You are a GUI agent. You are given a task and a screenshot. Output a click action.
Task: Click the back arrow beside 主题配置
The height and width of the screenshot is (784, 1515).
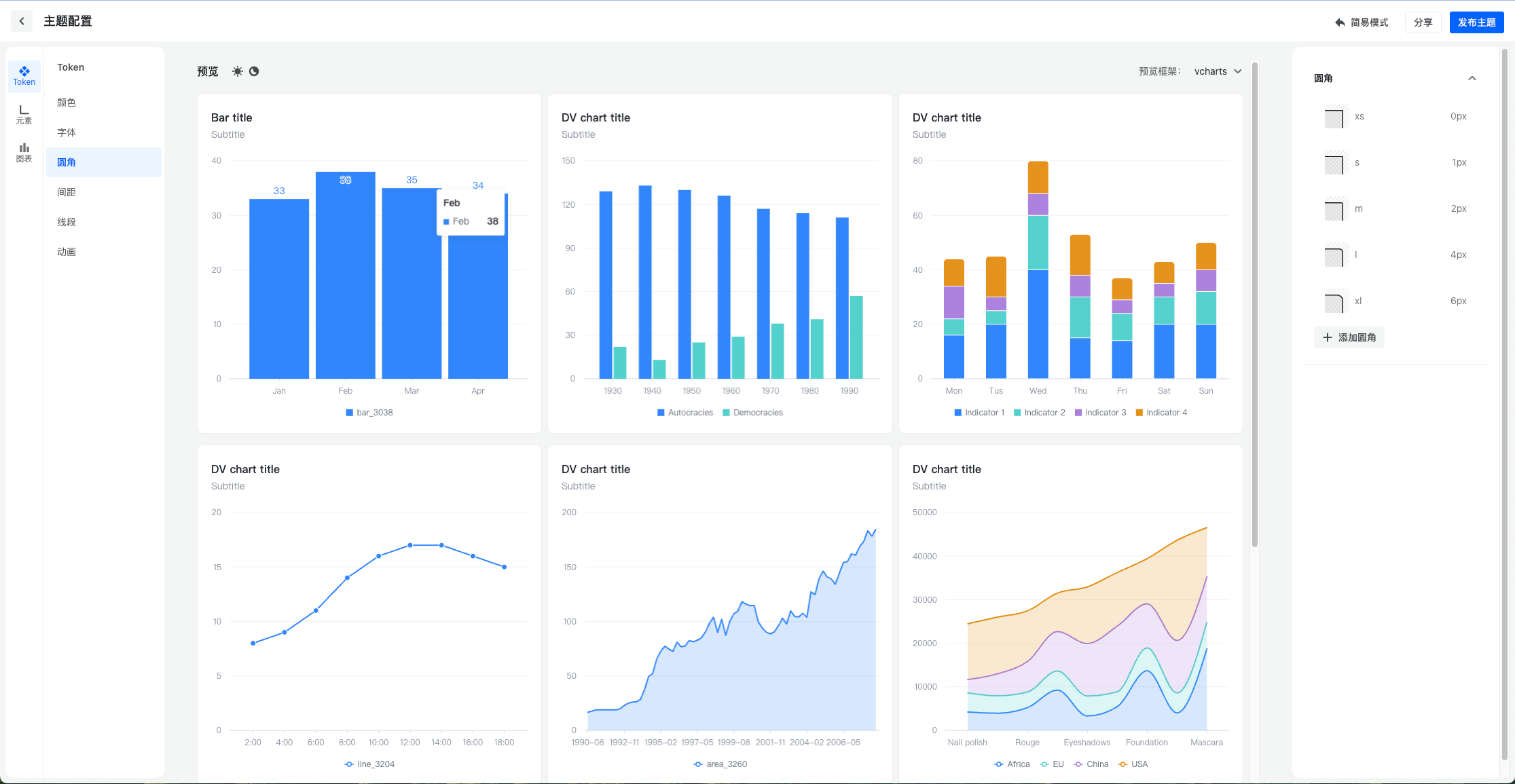[22, 21]
